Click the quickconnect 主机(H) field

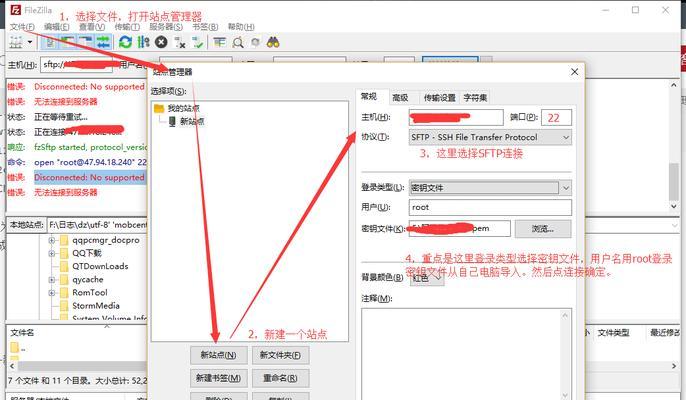(x=77, y=65)
